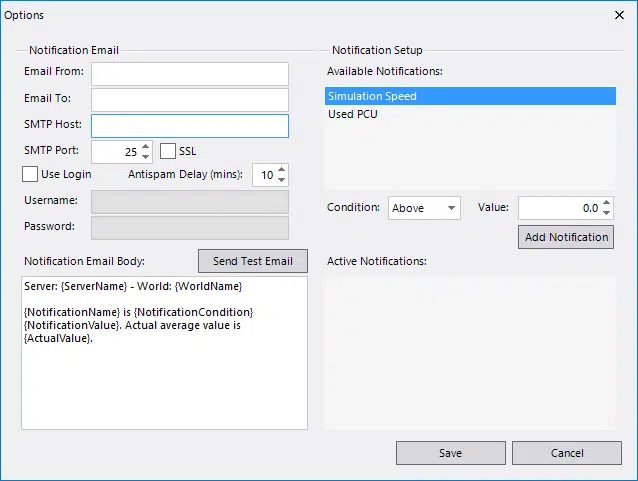
Task: Decrease Antispam Delay with the down arrow
Action: pyautogui.click(x=282, y=180)
